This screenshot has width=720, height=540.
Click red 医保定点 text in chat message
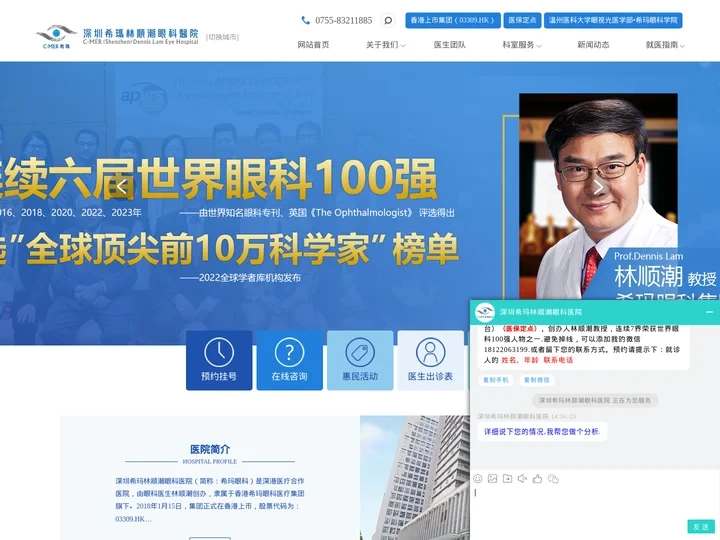tap(519, 329)
